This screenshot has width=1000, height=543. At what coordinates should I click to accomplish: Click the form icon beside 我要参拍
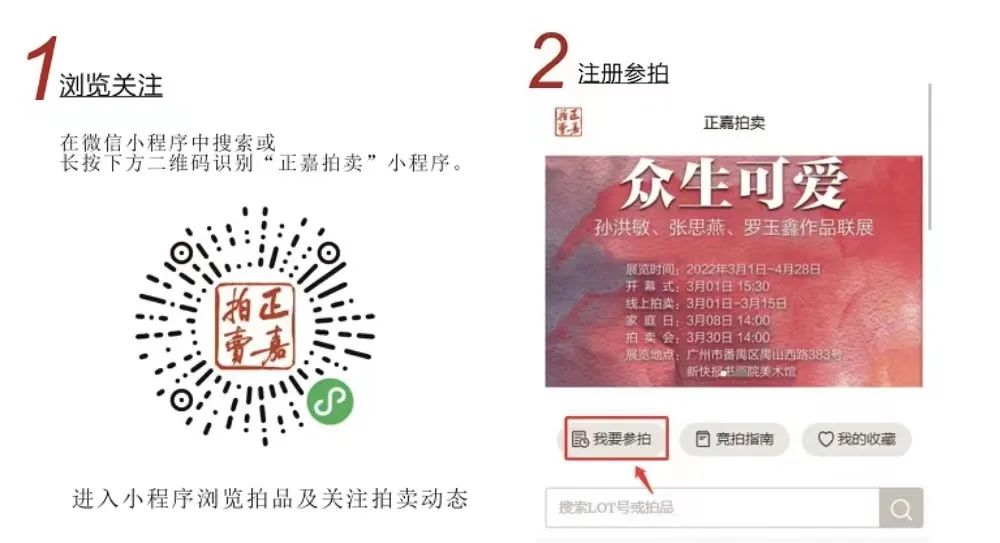coord(580,439)
